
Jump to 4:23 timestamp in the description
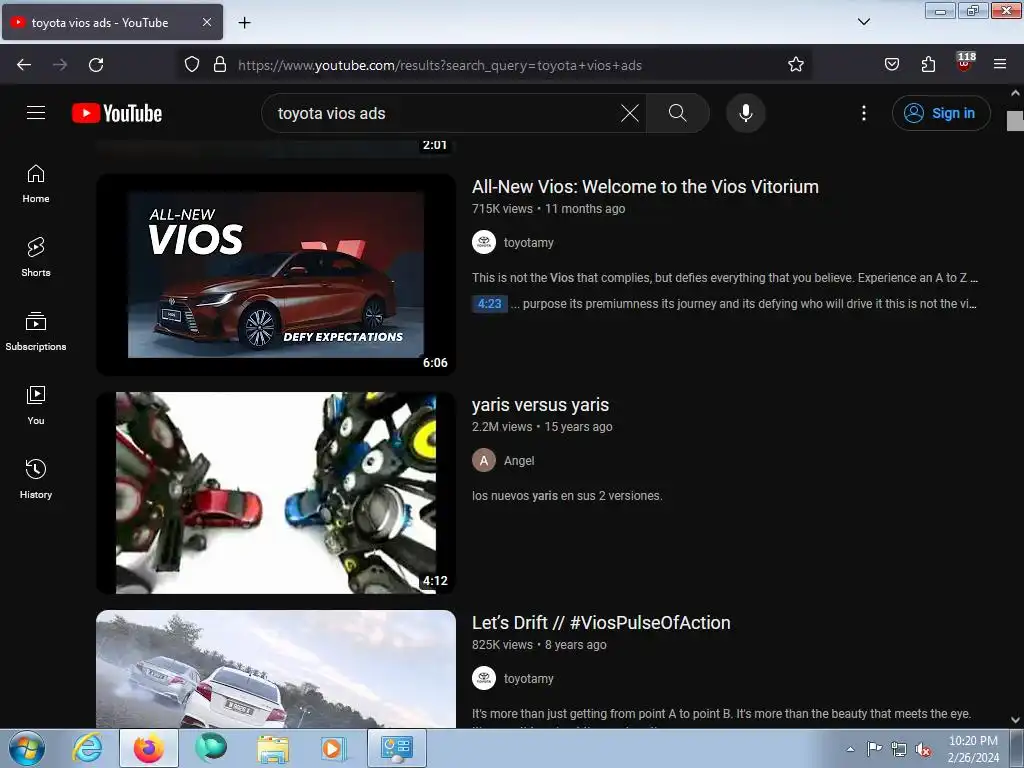pos(489,304)
